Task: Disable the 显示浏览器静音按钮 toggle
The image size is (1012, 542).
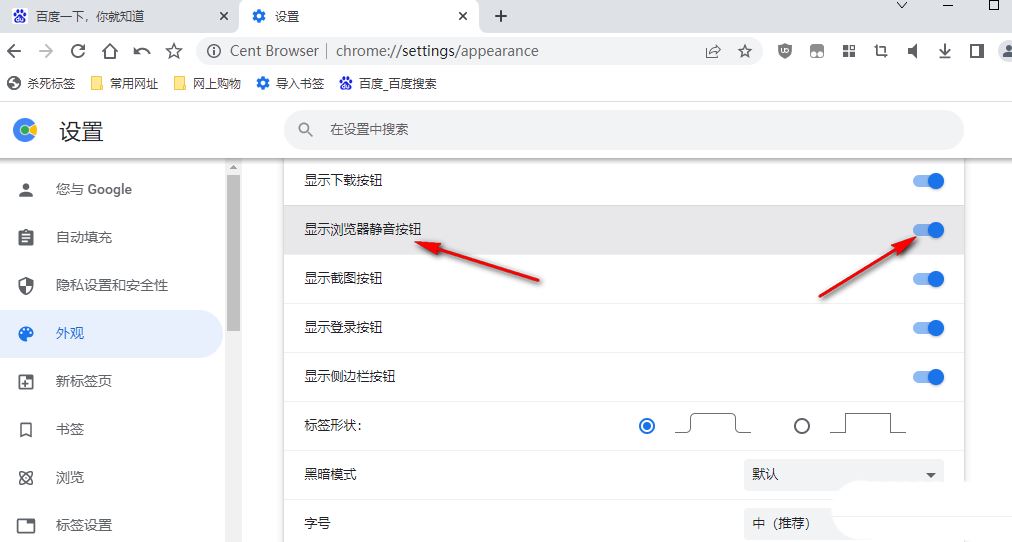Action: (928, 230)
